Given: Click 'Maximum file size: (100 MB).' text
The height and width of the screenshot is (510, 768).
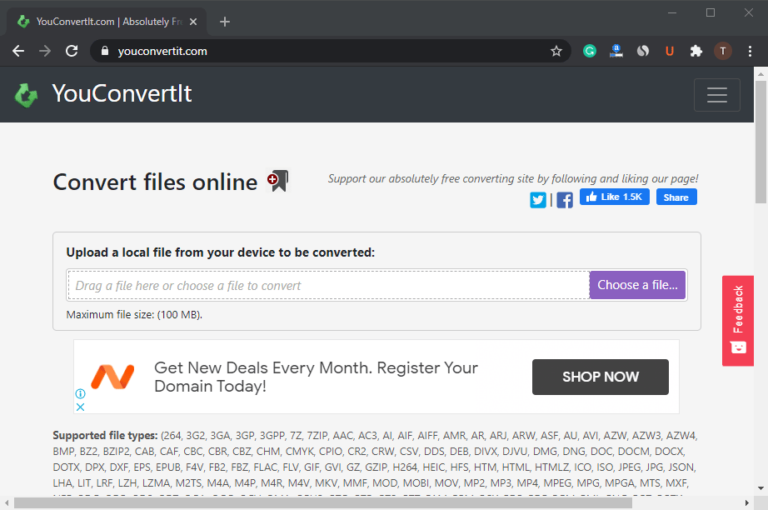Looking at the screenshot, I should [134, 315].
